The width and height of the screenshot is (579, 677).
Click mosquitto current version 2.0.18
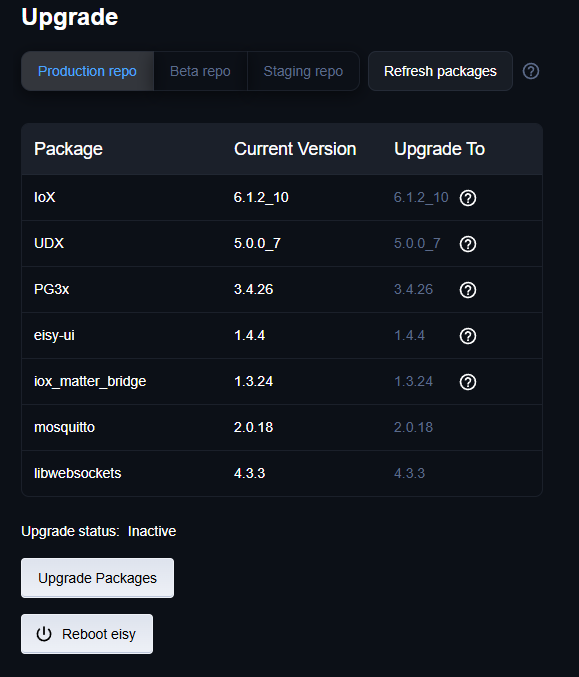(x=253, y=427)
